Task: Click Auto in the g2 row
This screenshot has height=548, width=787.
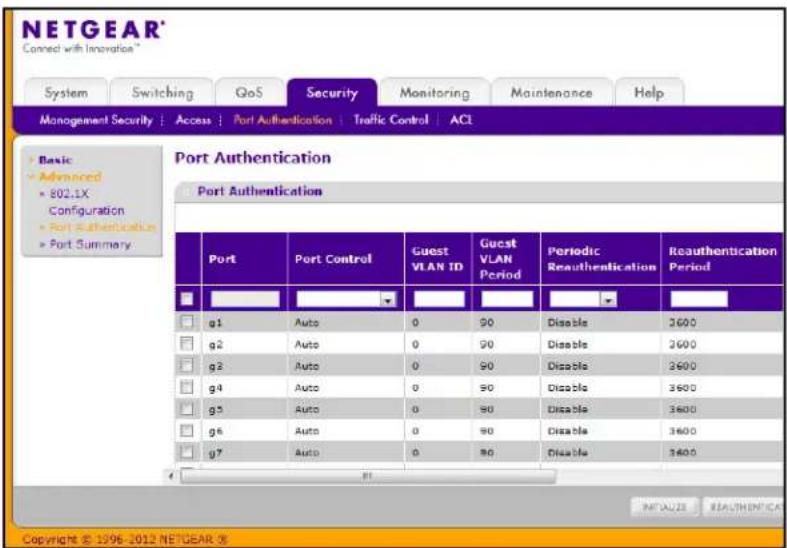Action: coord(307,344)
